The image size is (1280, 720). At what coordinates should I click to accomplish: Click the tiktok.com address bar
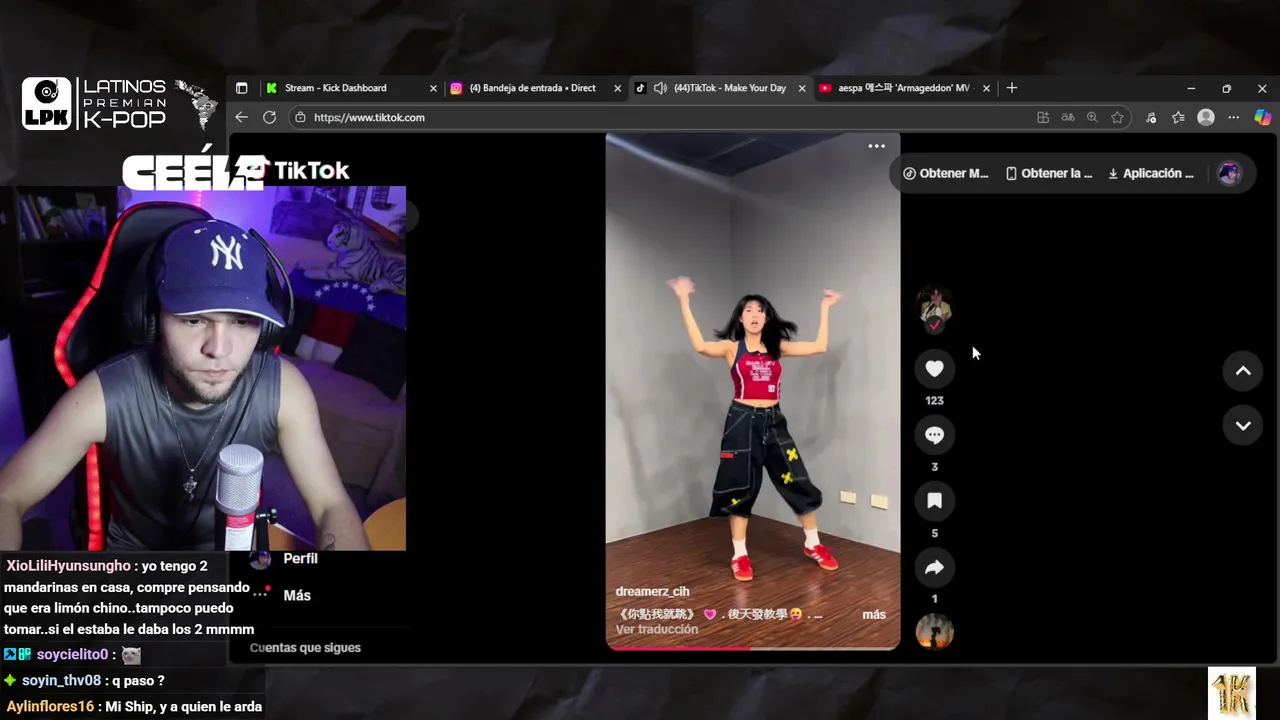[x=660, y=117]
